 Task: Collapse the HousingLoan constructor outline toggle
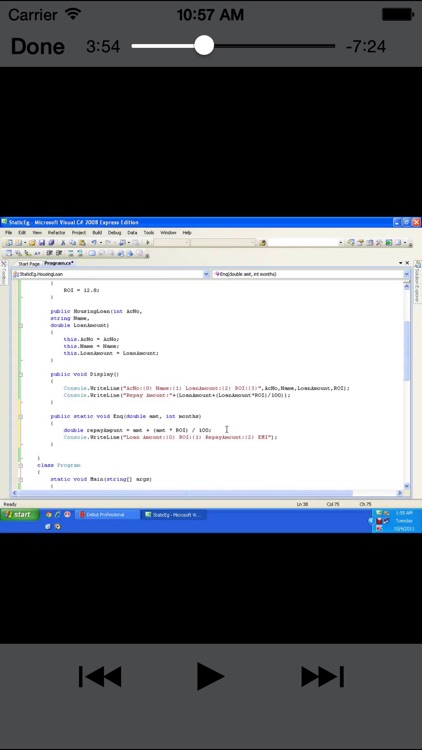[x=21, y=325]
